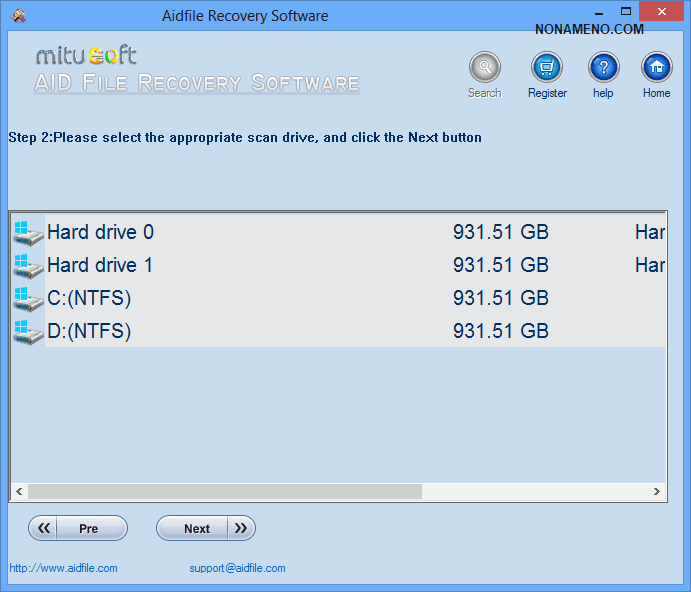The width and height of the screenshot is (691, 592).
Task: Open the http://www.aidfile.com link
Action: (x=64, y=568)
